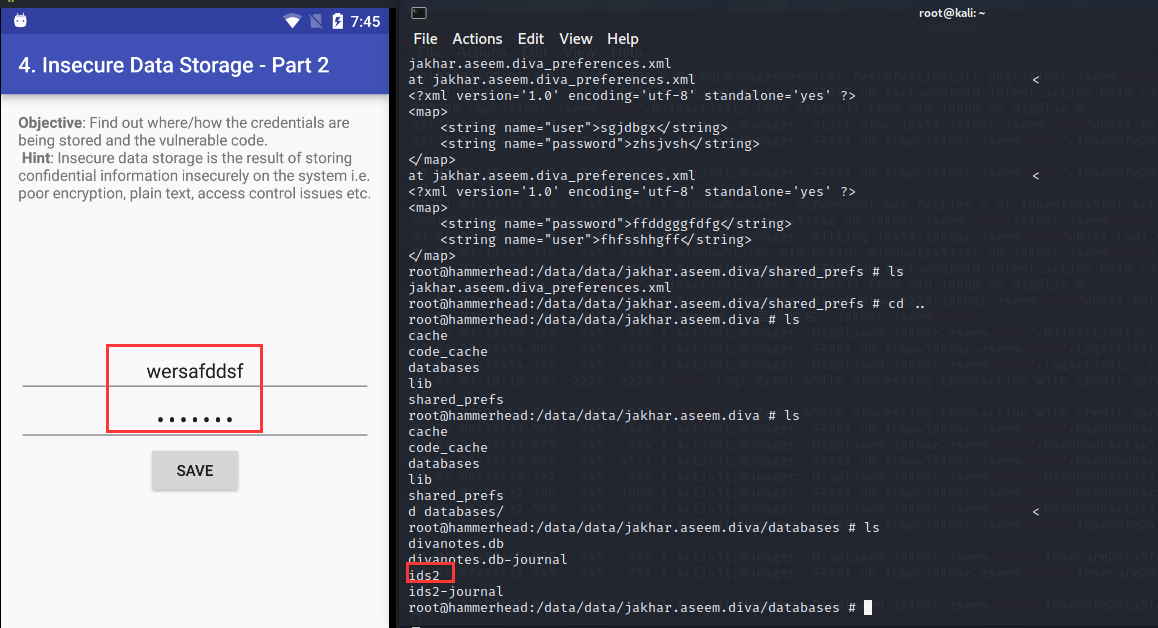
Task: Open the Actions menu
Action: [477, 39]
